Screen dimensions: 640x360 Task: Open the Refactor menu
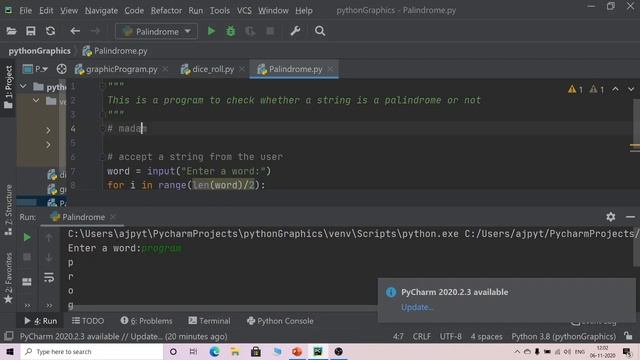pyautogui.click(x=166, y=10)
